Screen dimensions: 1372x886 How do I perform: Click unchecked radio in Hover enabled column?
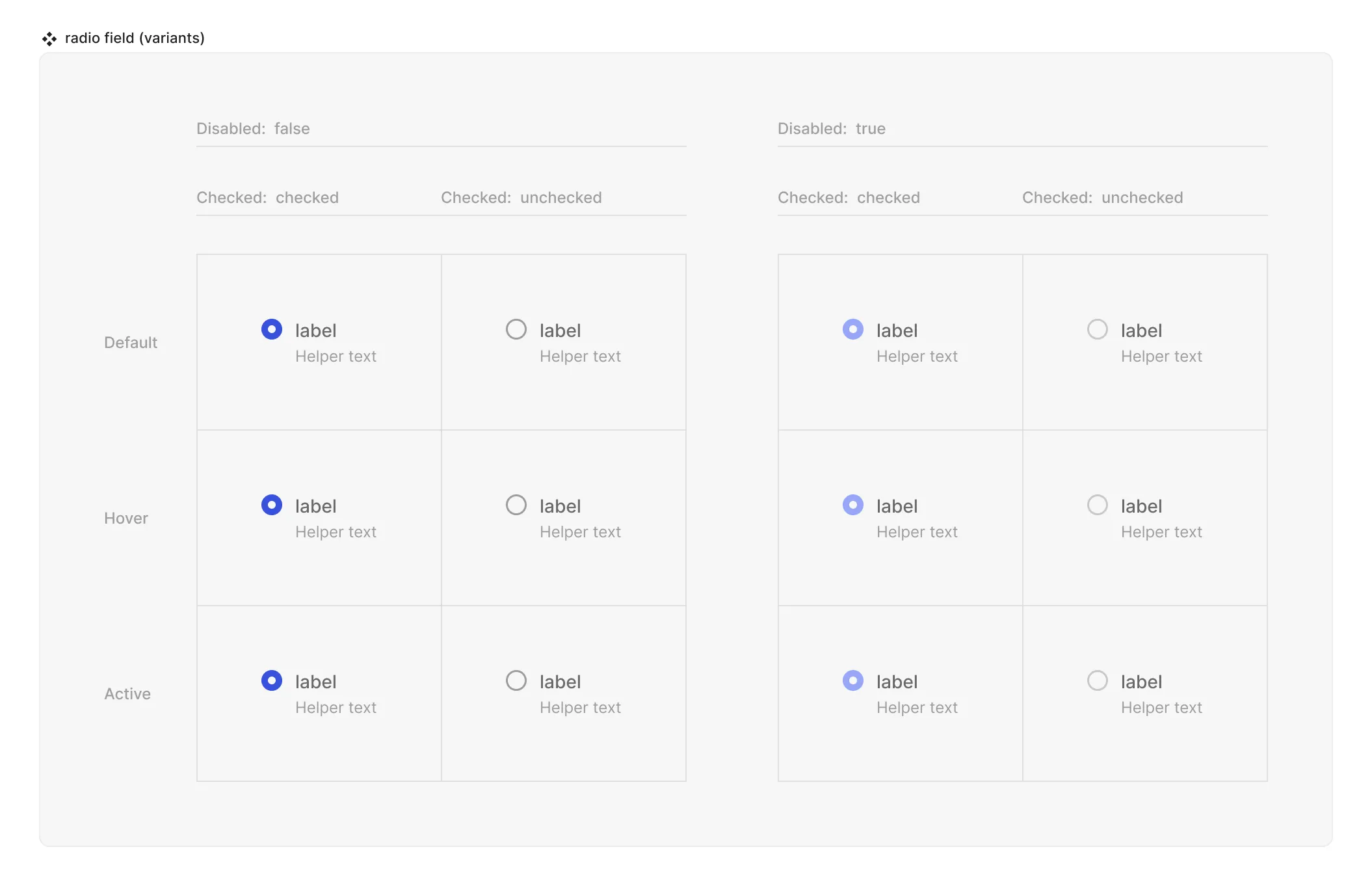click(515, 505)
